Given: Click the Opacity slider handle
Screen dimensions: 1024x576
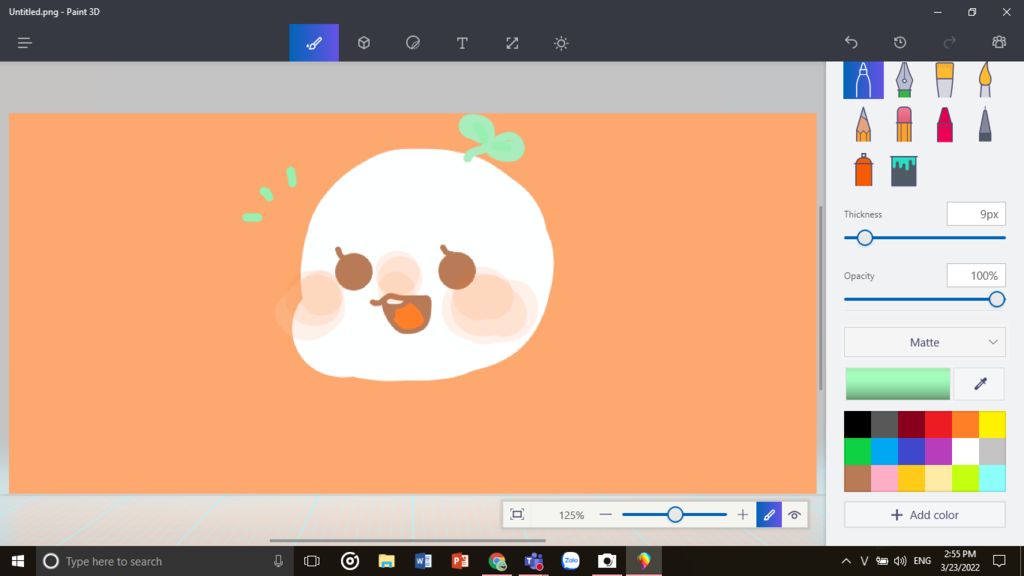Looking at the screenshot, I should pos(997,299).
